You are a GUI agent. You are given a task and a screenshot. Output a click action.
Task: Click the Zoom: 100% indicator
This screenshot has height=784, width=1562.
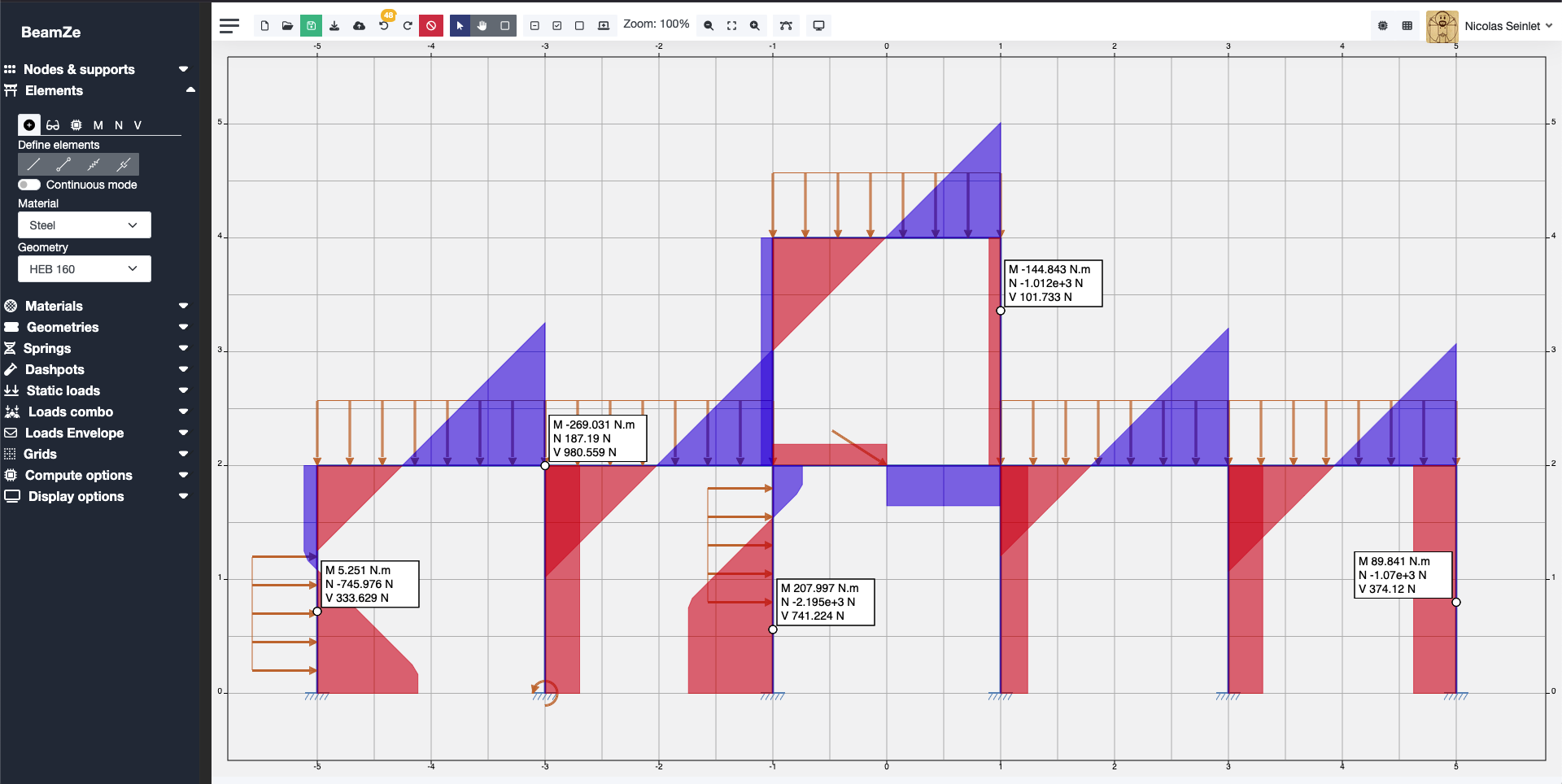[657, 24]
